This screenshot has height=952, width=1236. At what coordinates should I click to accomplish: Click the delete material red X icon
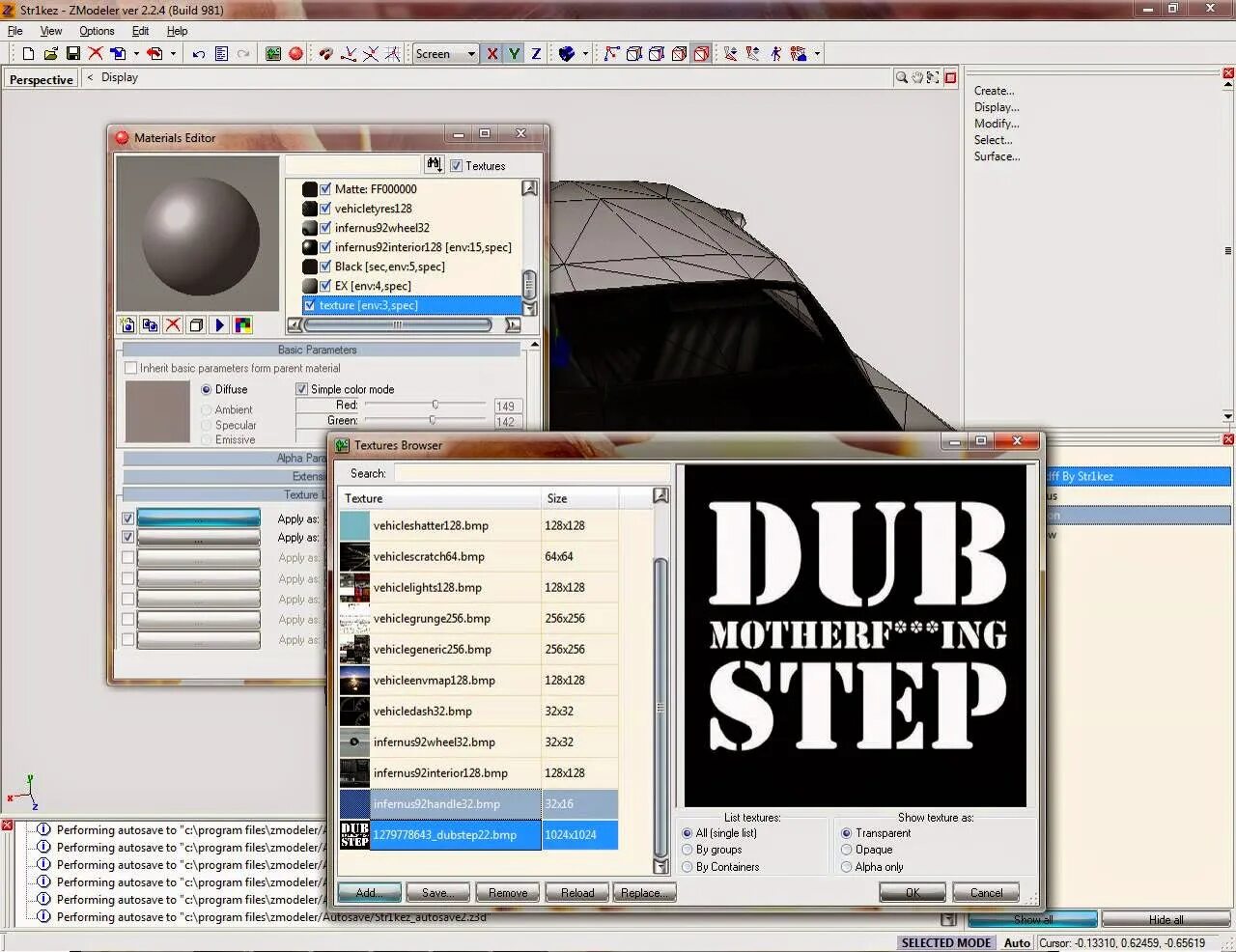pyautogui.click(x=173, y=325)
